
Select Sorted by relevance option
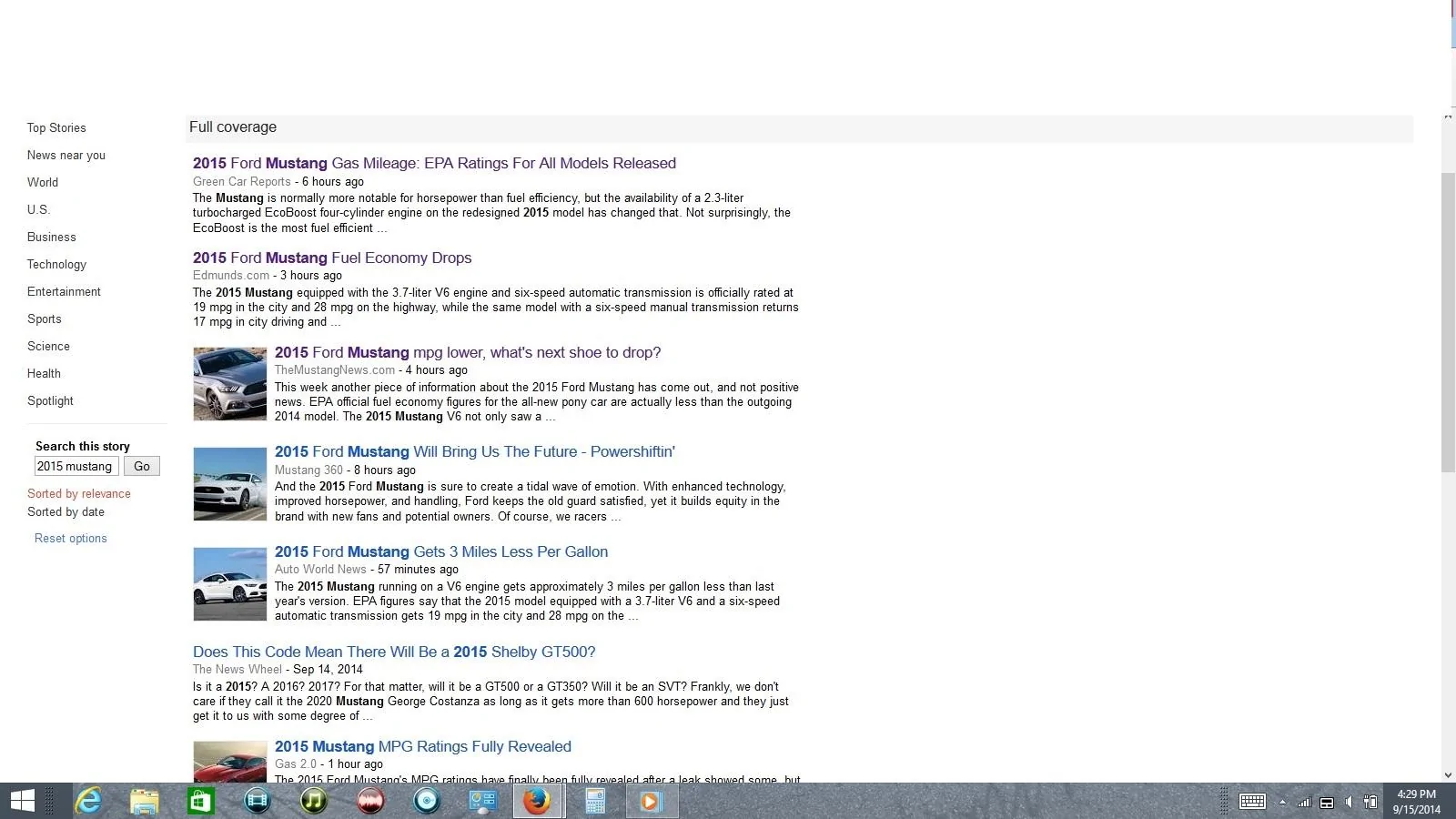[x=79, y=493]
